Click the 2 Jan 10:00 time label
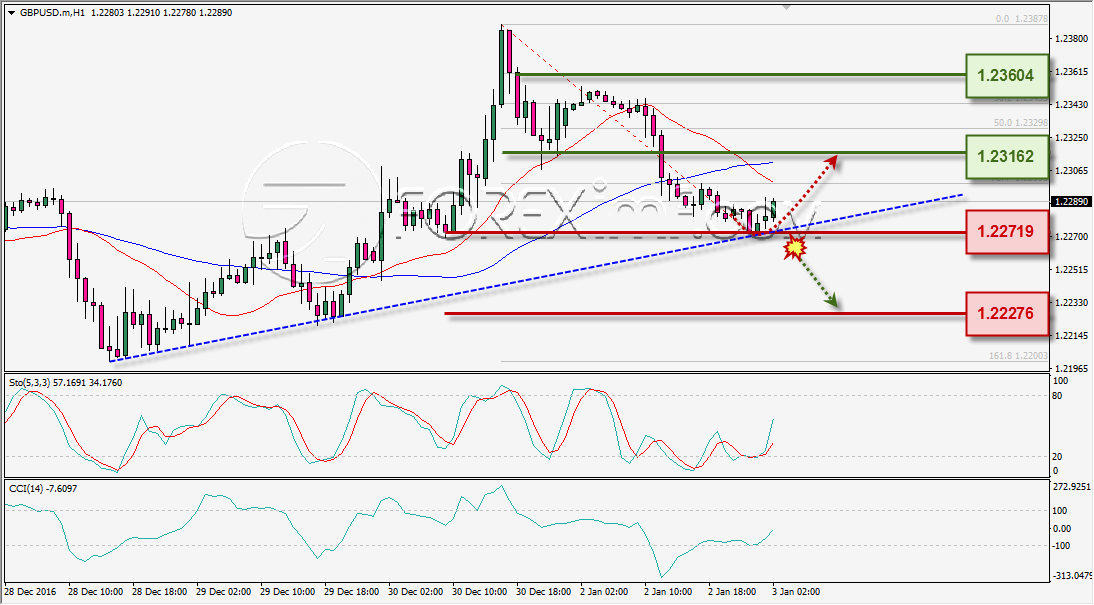The height and width of the screenshot is (605, 1094). click(668, 592)
